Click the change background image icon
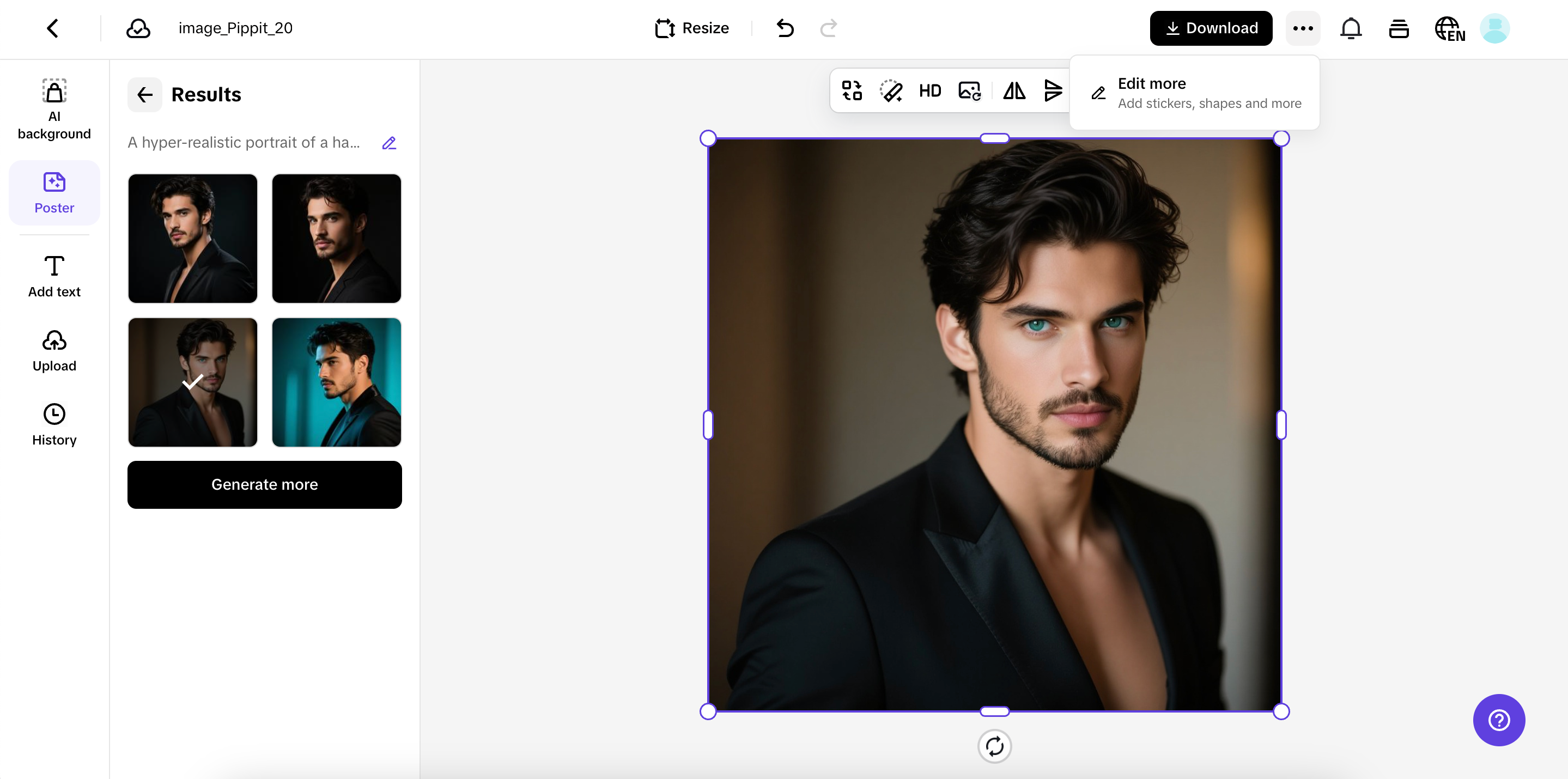This screenshot has height=779, width=1568. point(969,90)
